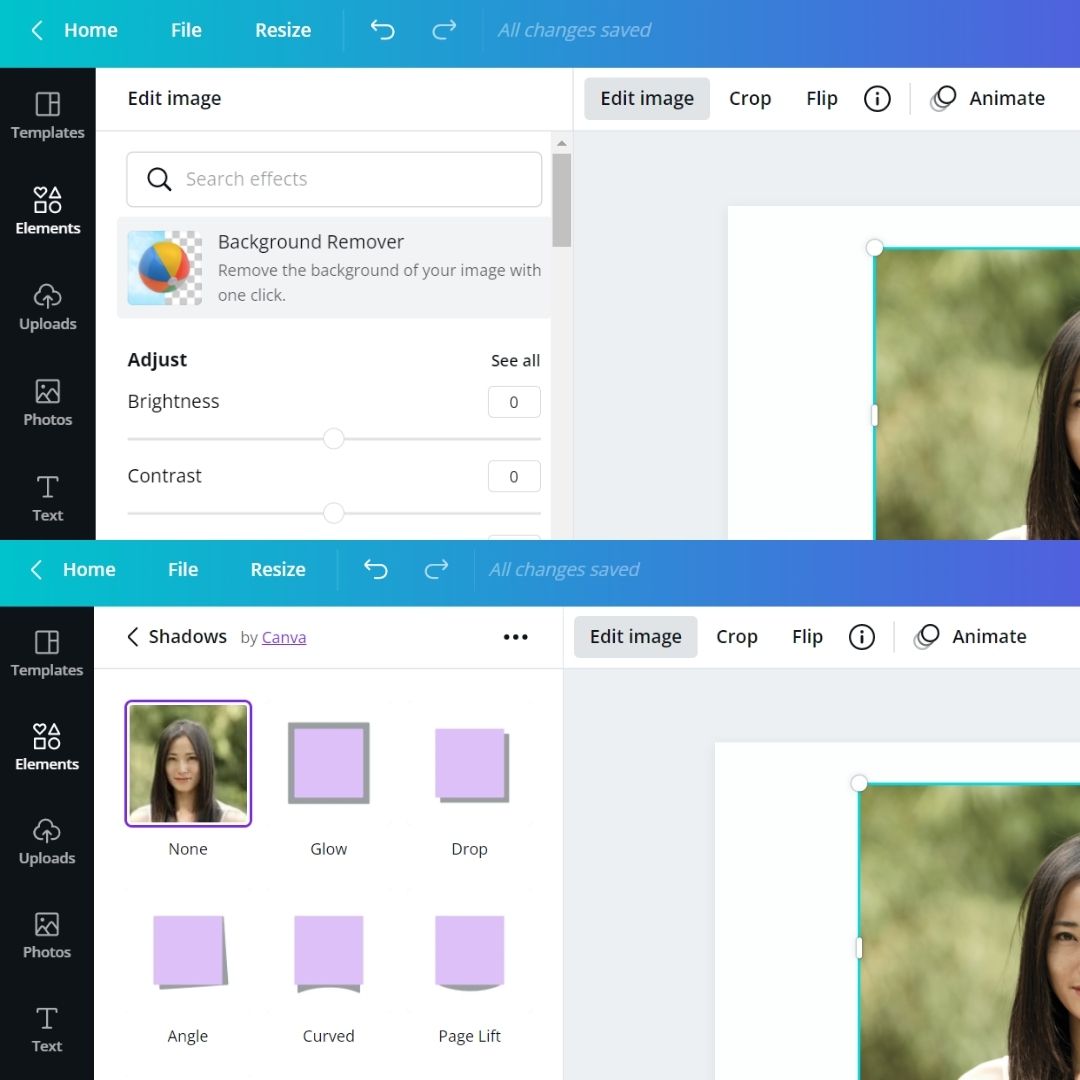Open the Resize menu
Screen dimensions: 1080x1080
pyautogui.click(x=282, y=30)
